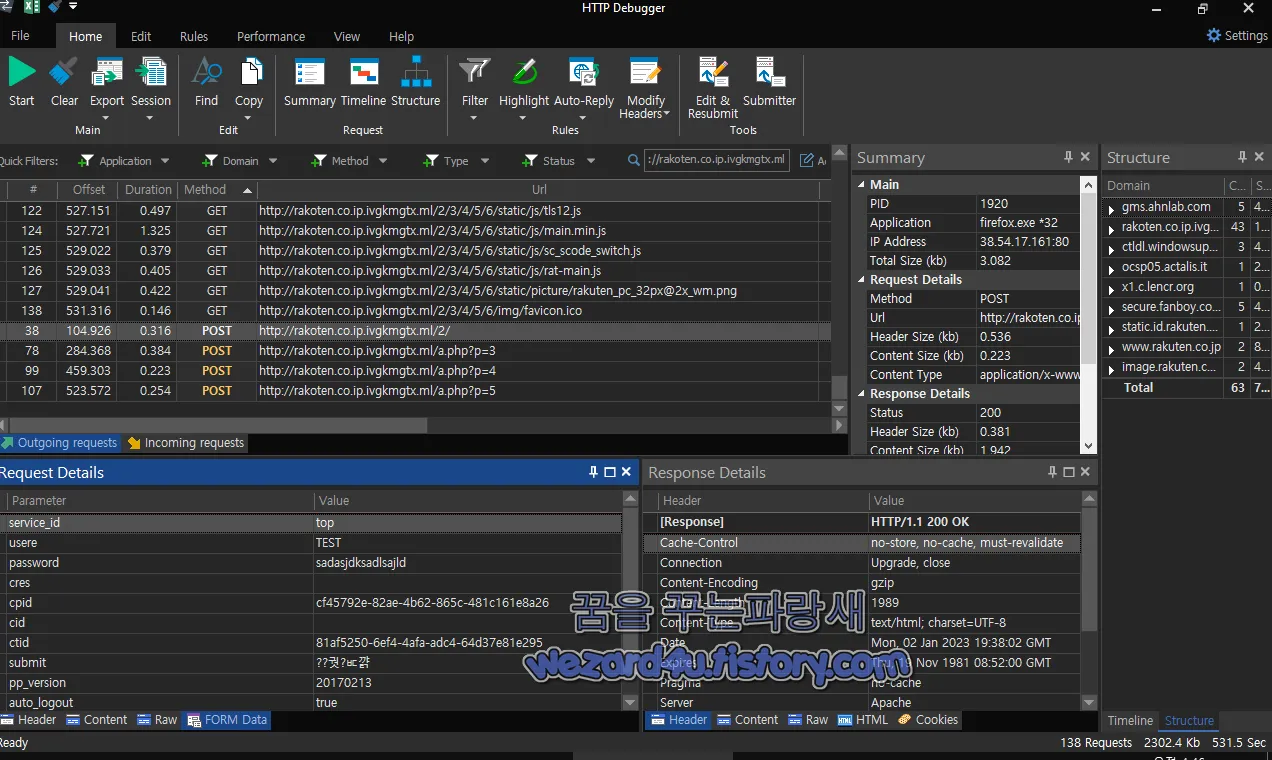Open the Settings gear
The width and height of the screenshot is (1272, 760).
pyautogui.click(x=1214, y=35)
